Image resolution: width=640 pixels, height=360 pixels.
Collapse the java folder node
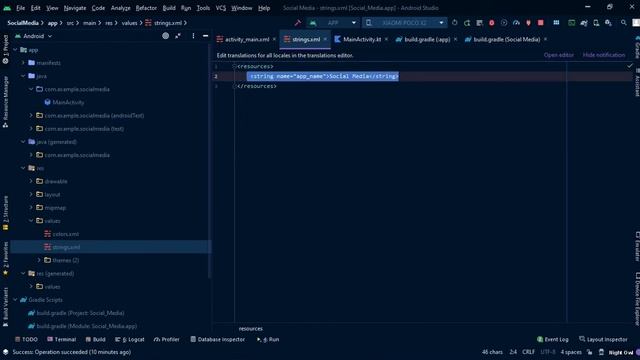(x=23, y=76)
